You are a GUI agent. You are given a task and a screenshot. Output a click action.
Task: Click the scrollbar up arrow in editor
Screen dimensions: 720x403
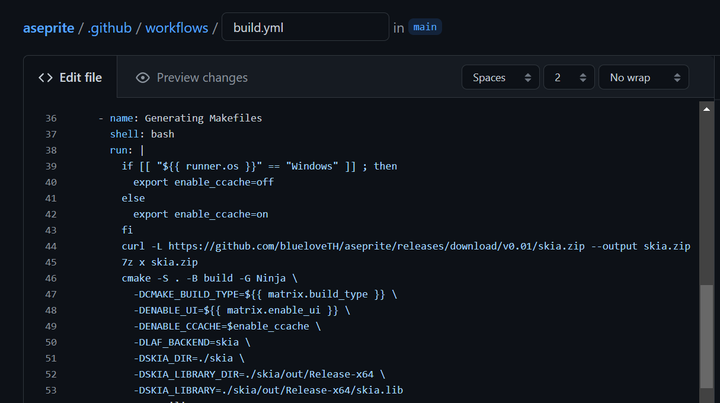click(x=707, y=108)
